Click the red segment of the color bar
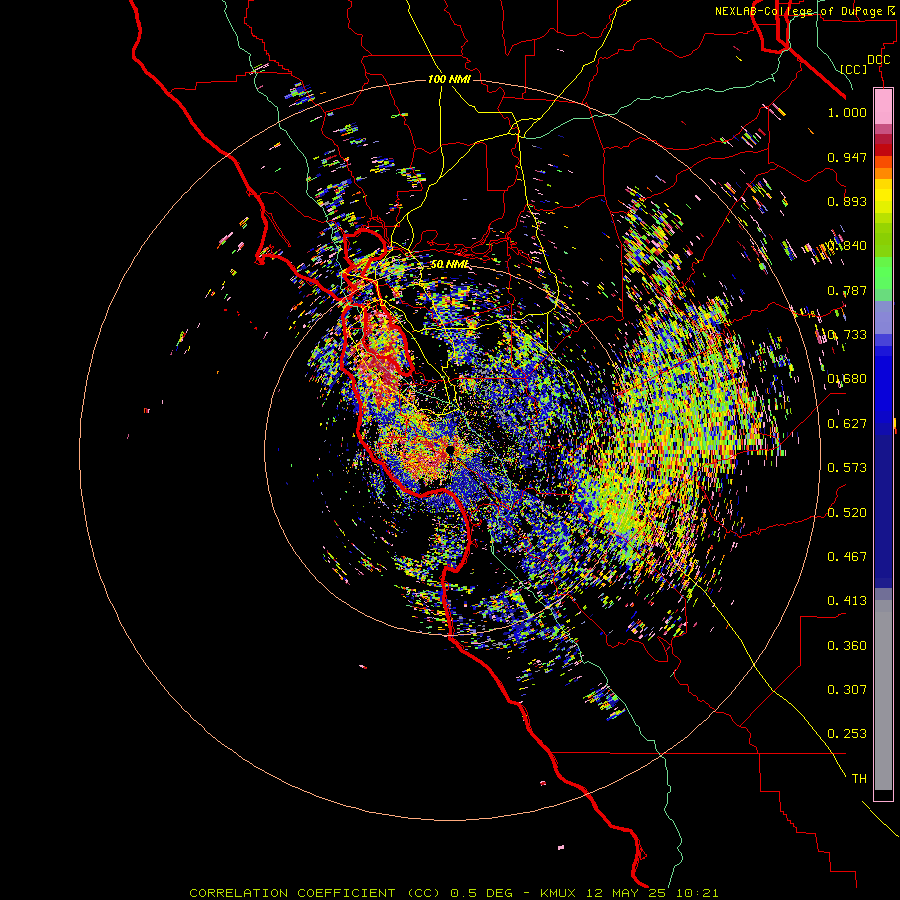The image size is (900, 900). [883, 149]
